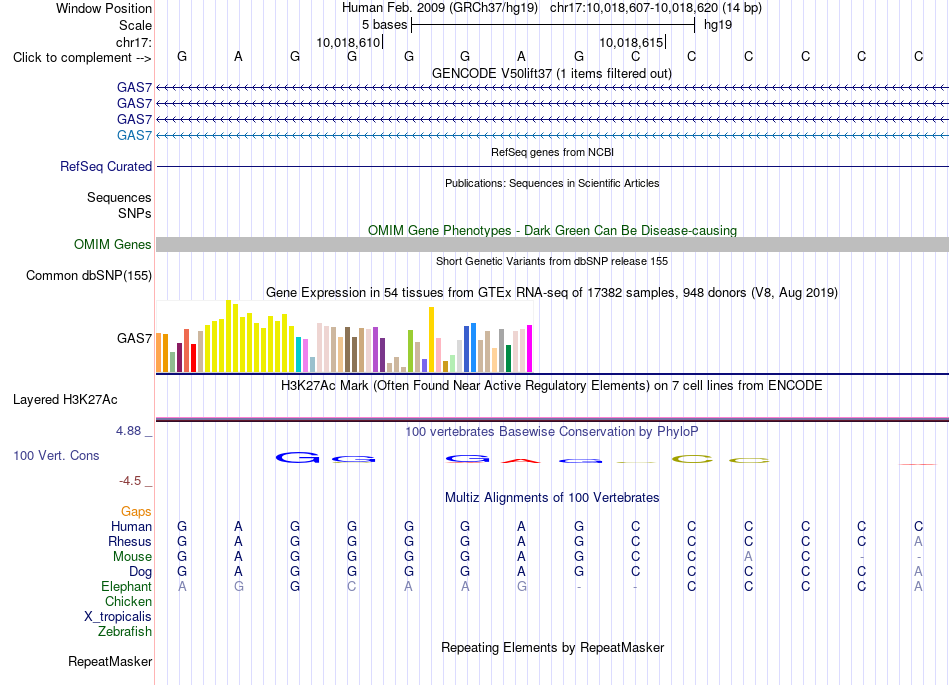This screenshot has height=685, width=950.
Task: Click the red A in the PhyloP logo
Action: 521,461
